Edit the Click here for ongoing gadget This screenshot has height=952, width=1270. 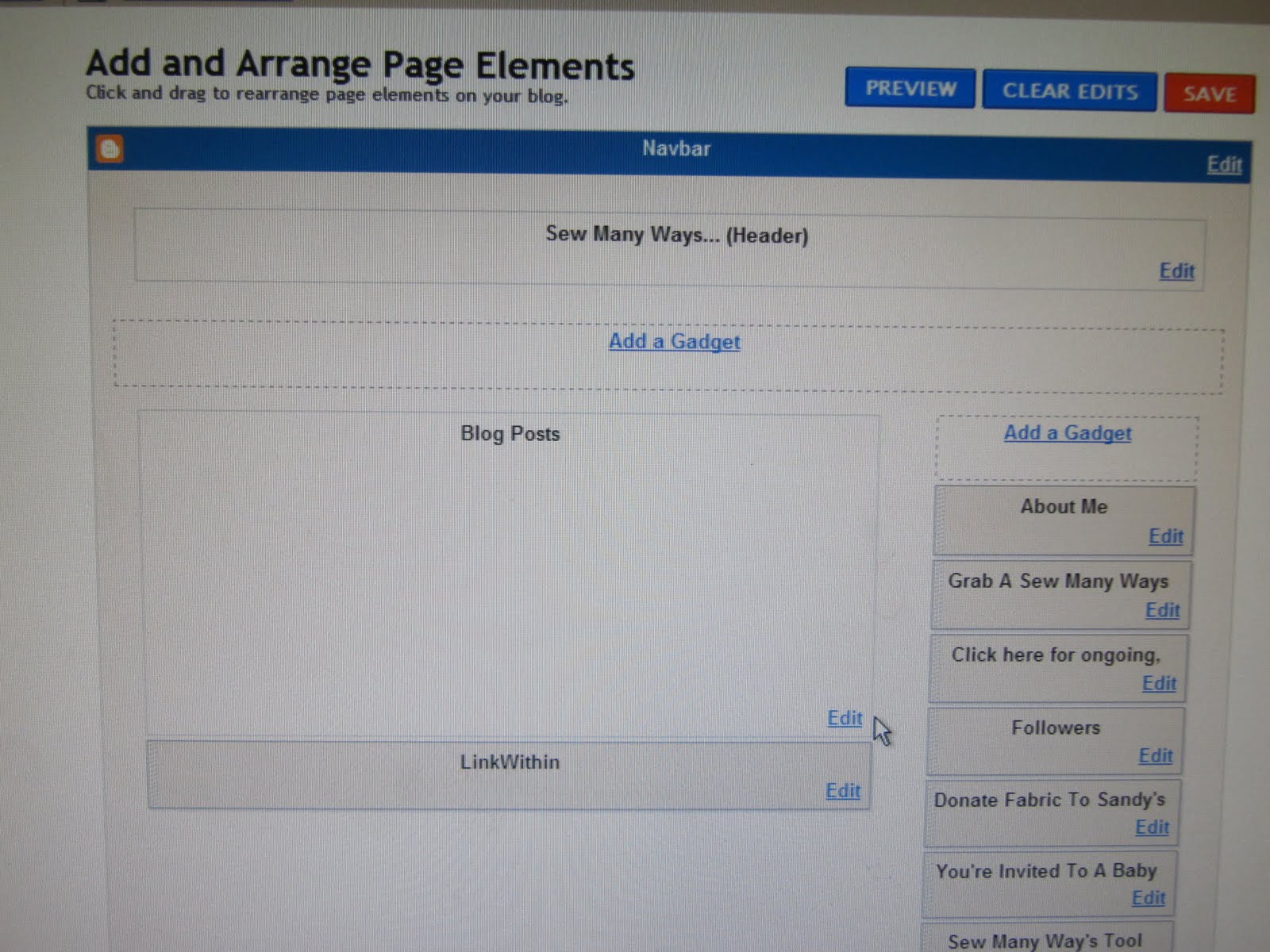click(1159, 683)
